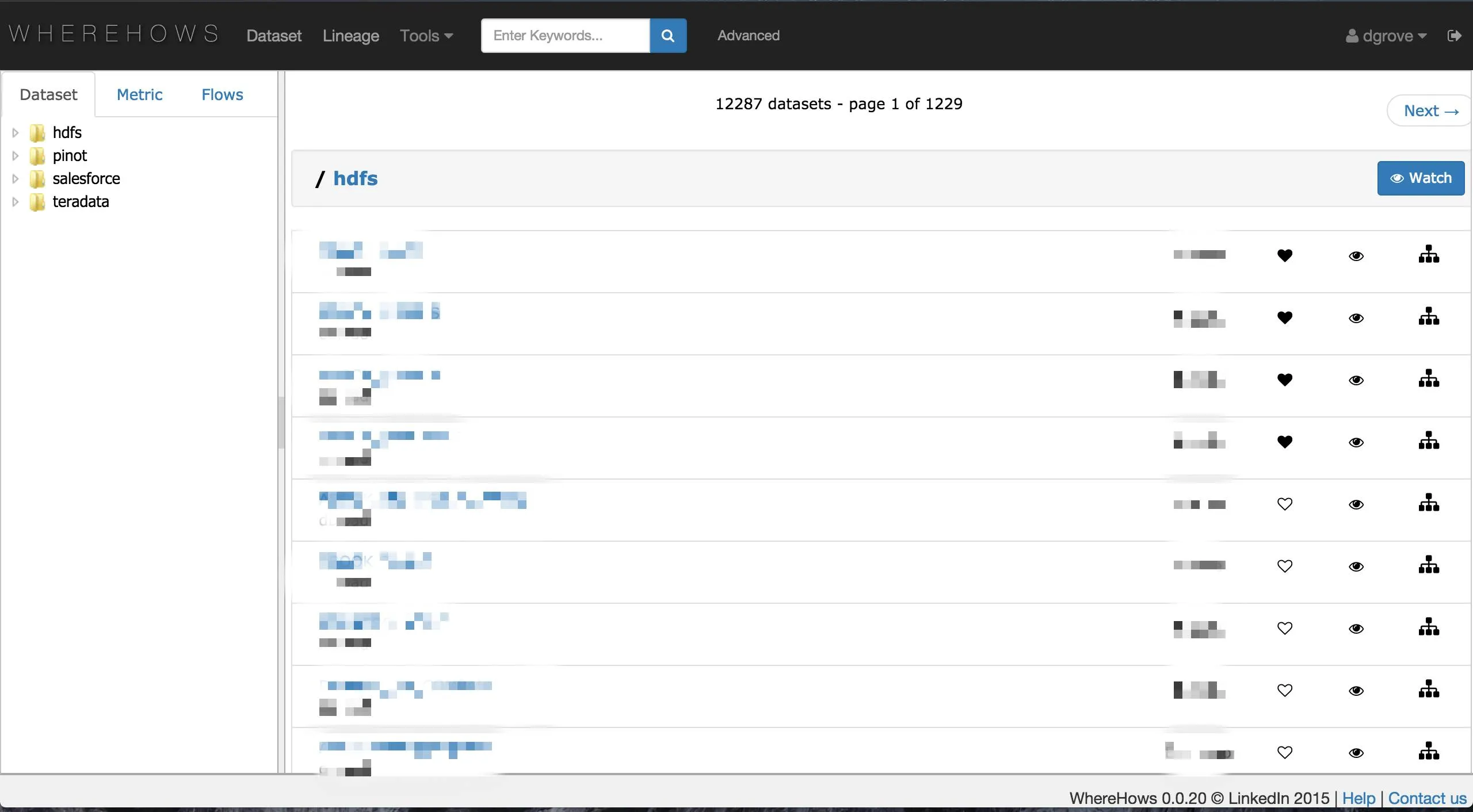Go to Next page of datasets
This screenshot has height=812, width=1473.
pos(1430,110)
